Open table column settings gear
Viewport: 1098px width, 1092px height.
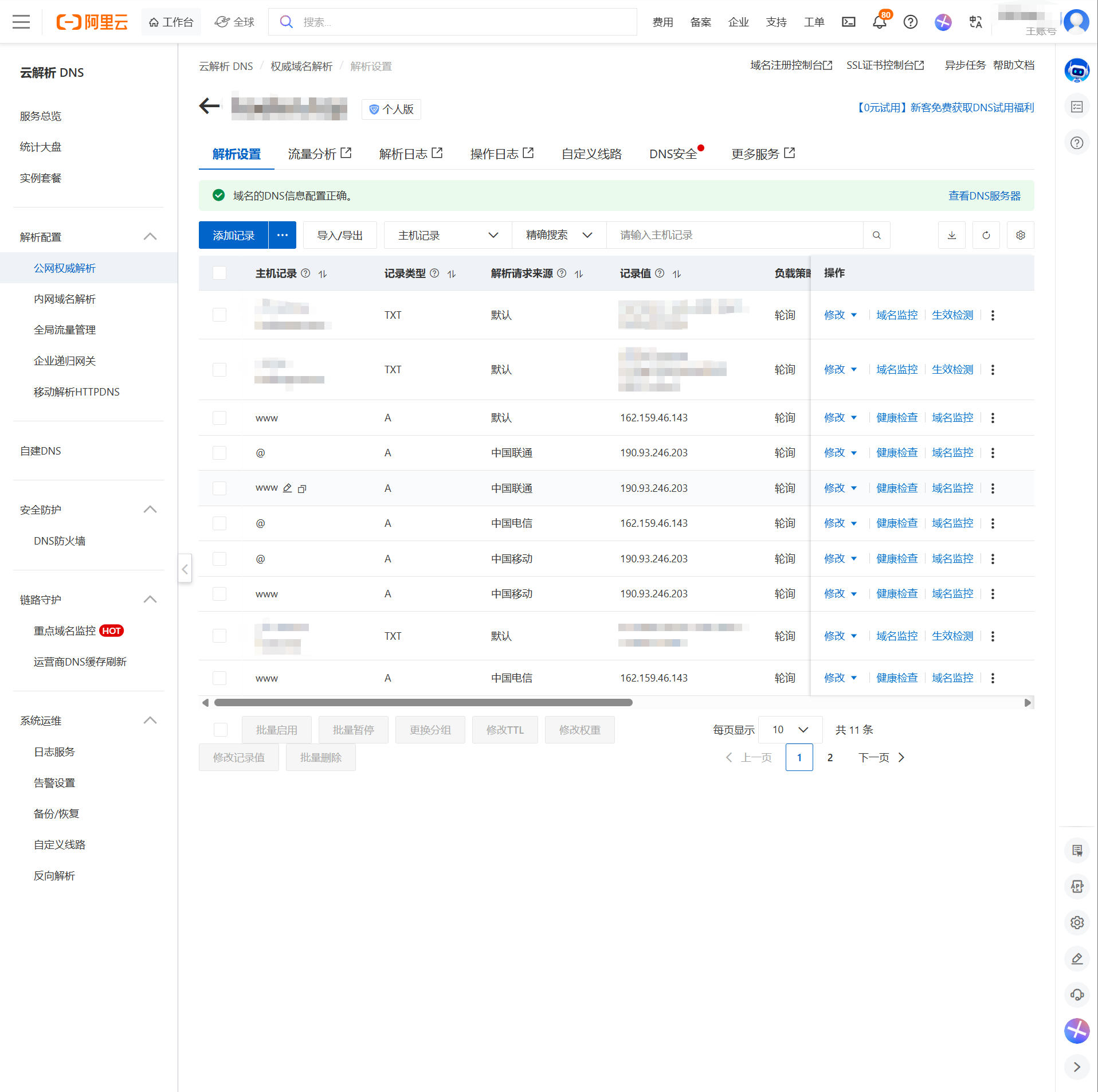(x=1020, y=235)
